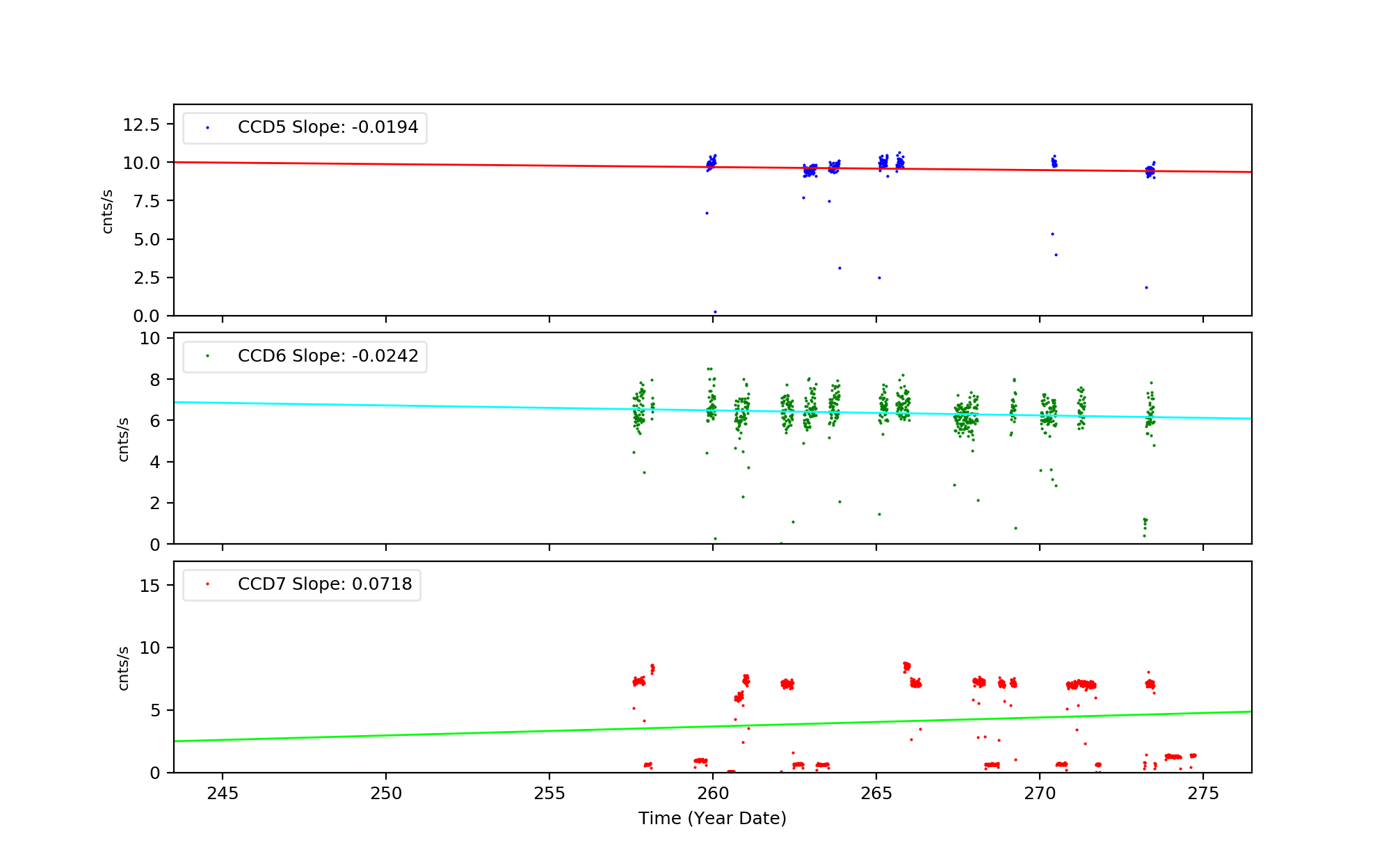Click the x-axis tick label 250
The height and width of the screenshot is (868, 1391).
point(386,794)
